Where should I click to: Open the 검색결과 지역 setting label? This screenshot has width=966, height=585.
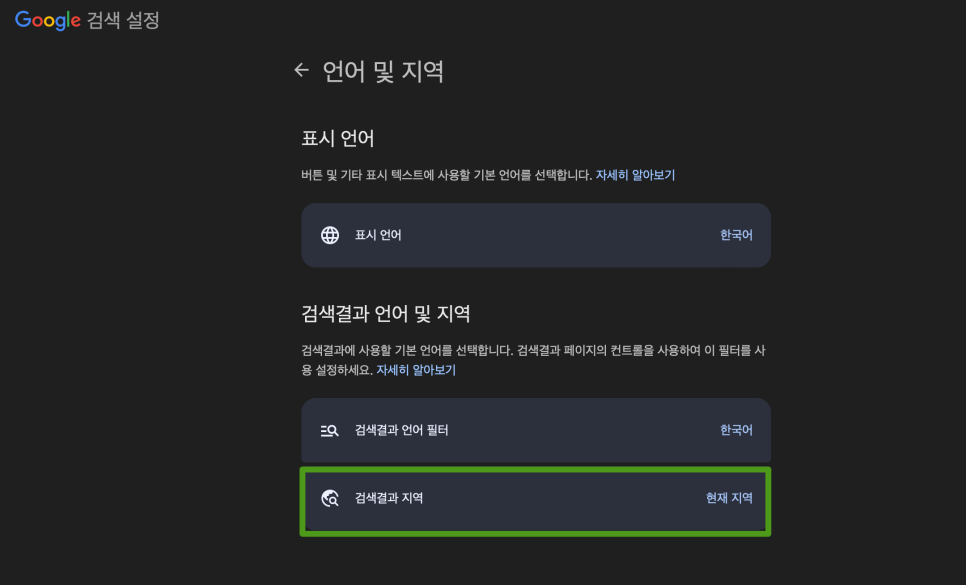pos(389,498)
